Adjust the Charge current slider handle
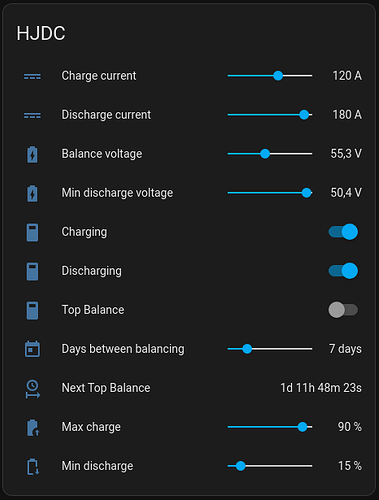Viewport: 379px width, 500px height. (x=278, y=76)
